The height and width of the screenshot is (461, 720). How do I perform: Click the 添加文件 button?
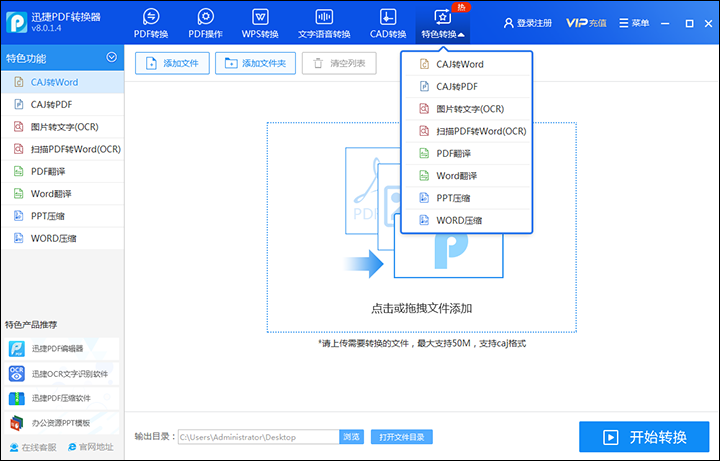(x=172, y=63)
